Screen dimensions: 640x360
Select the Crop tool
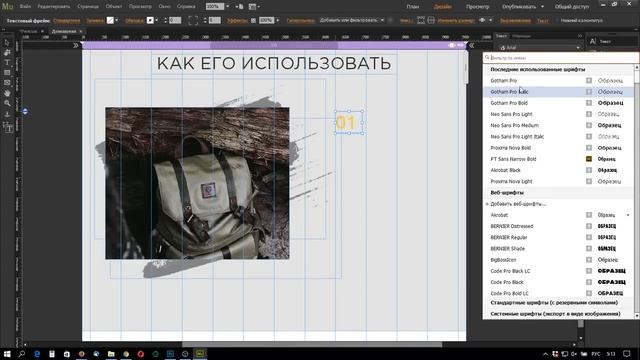click(7, 53)
